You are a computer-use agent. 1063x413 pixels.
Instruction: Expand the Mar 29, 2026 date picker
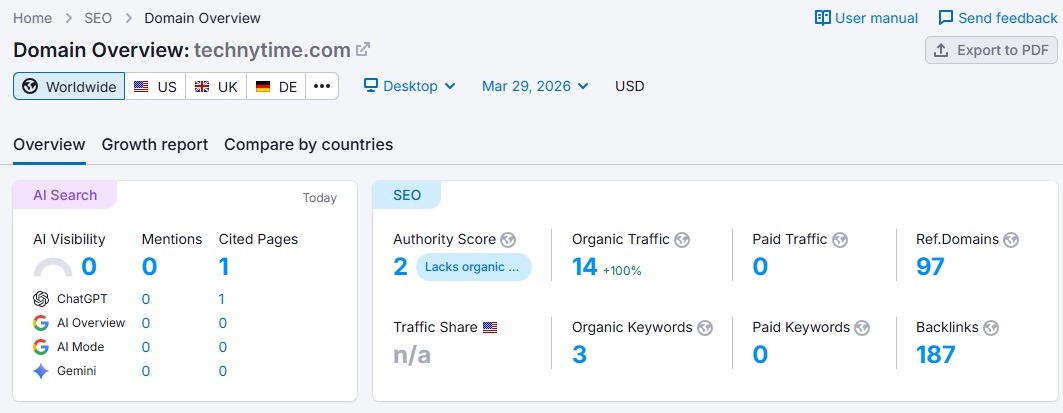pos(535,86)
